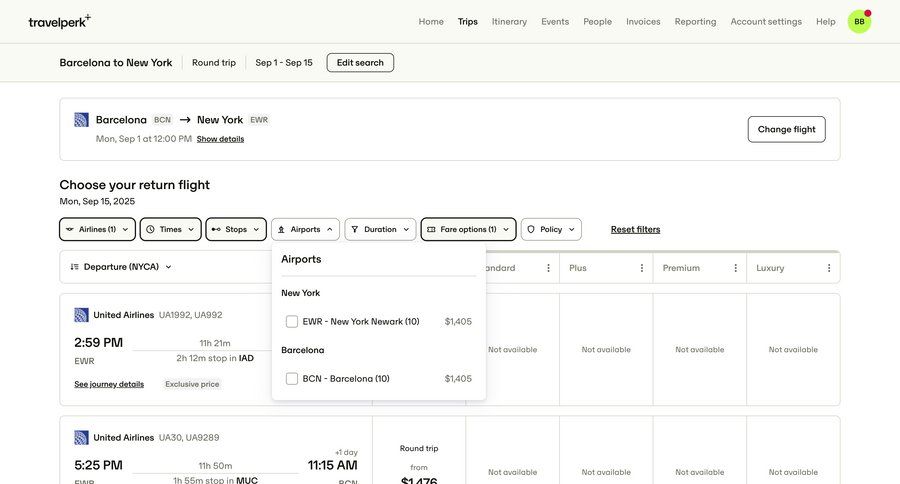Open the Departure (NYCA) sort dropdown

121,267
